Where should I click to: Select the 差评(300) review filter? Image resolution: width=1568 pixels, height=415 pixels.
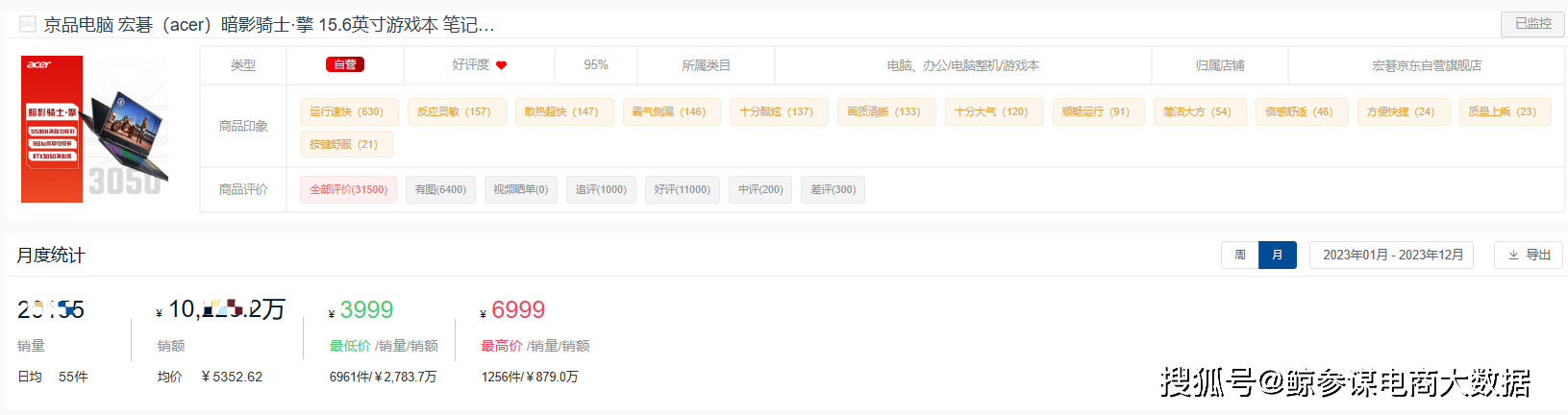pyautogui.click(x=833, y=189)
